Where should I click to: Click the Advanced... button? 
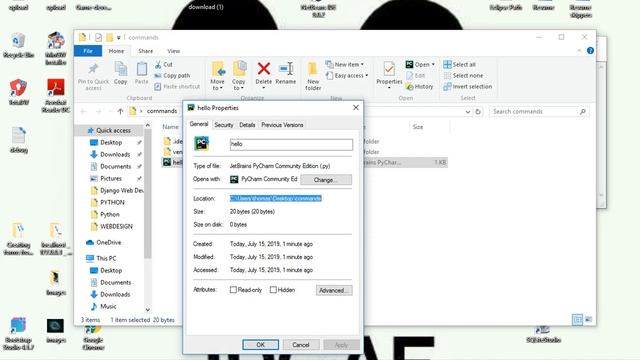pos(334,290)
